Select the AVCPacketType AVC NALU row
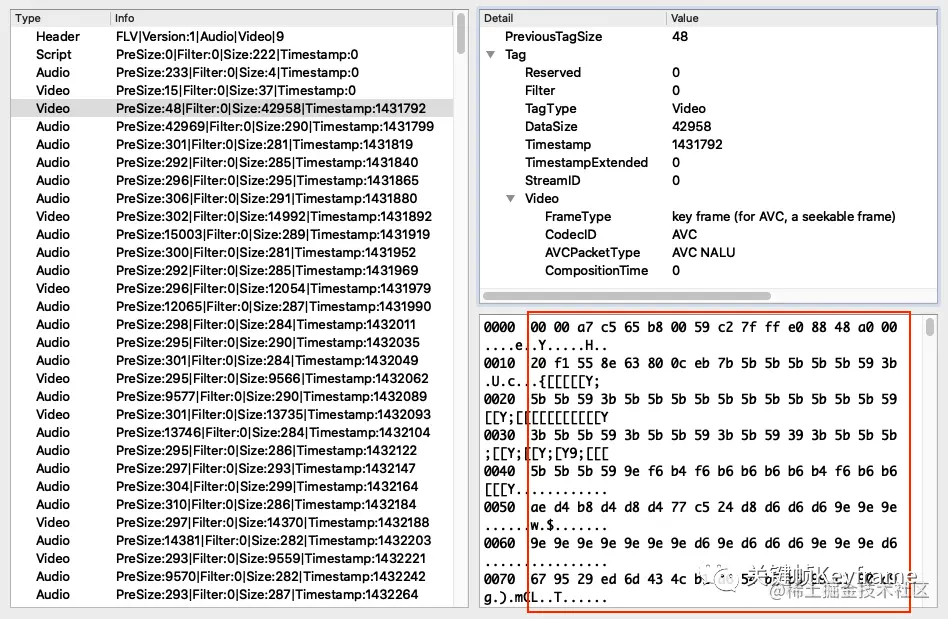The width and height of the screenshot is (948, 619). coord(709,253)
